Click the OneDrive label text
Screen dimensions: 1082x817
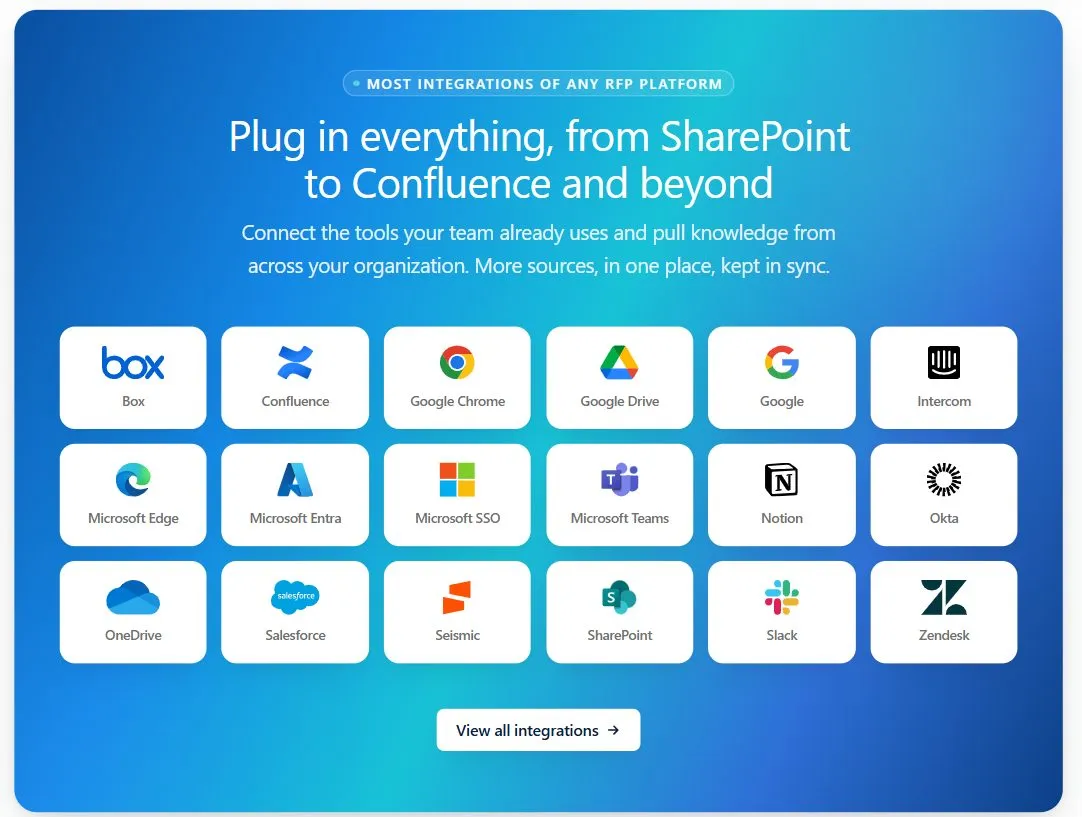click(x=133, y=636)
